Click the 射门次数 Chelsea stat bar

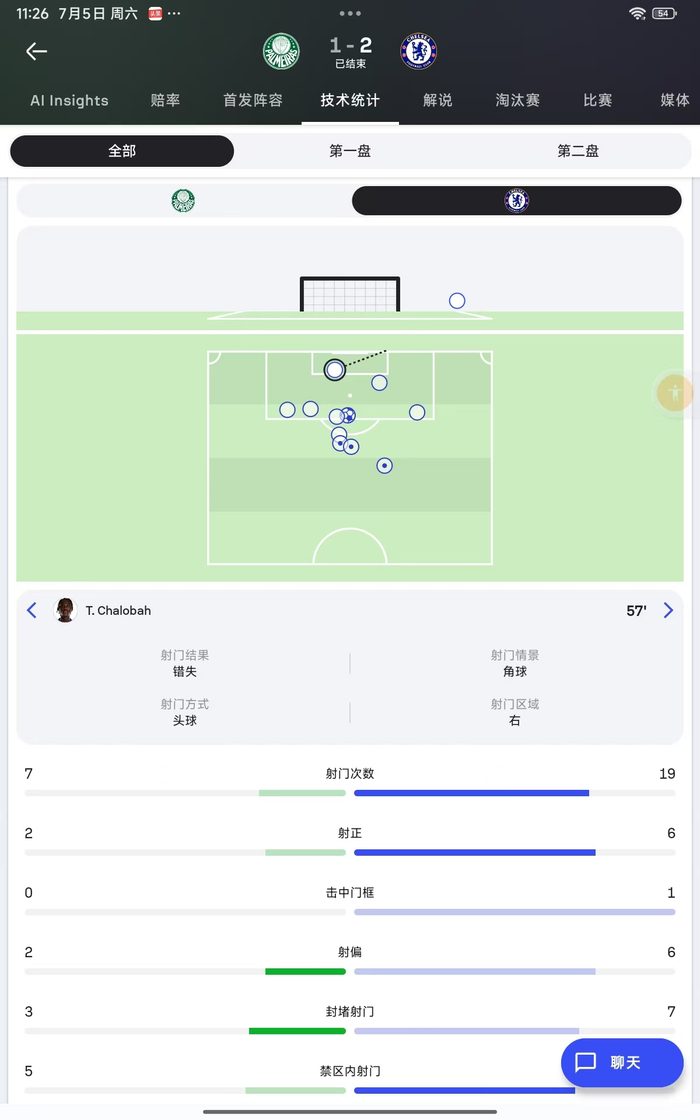click(x=471, y=793)
